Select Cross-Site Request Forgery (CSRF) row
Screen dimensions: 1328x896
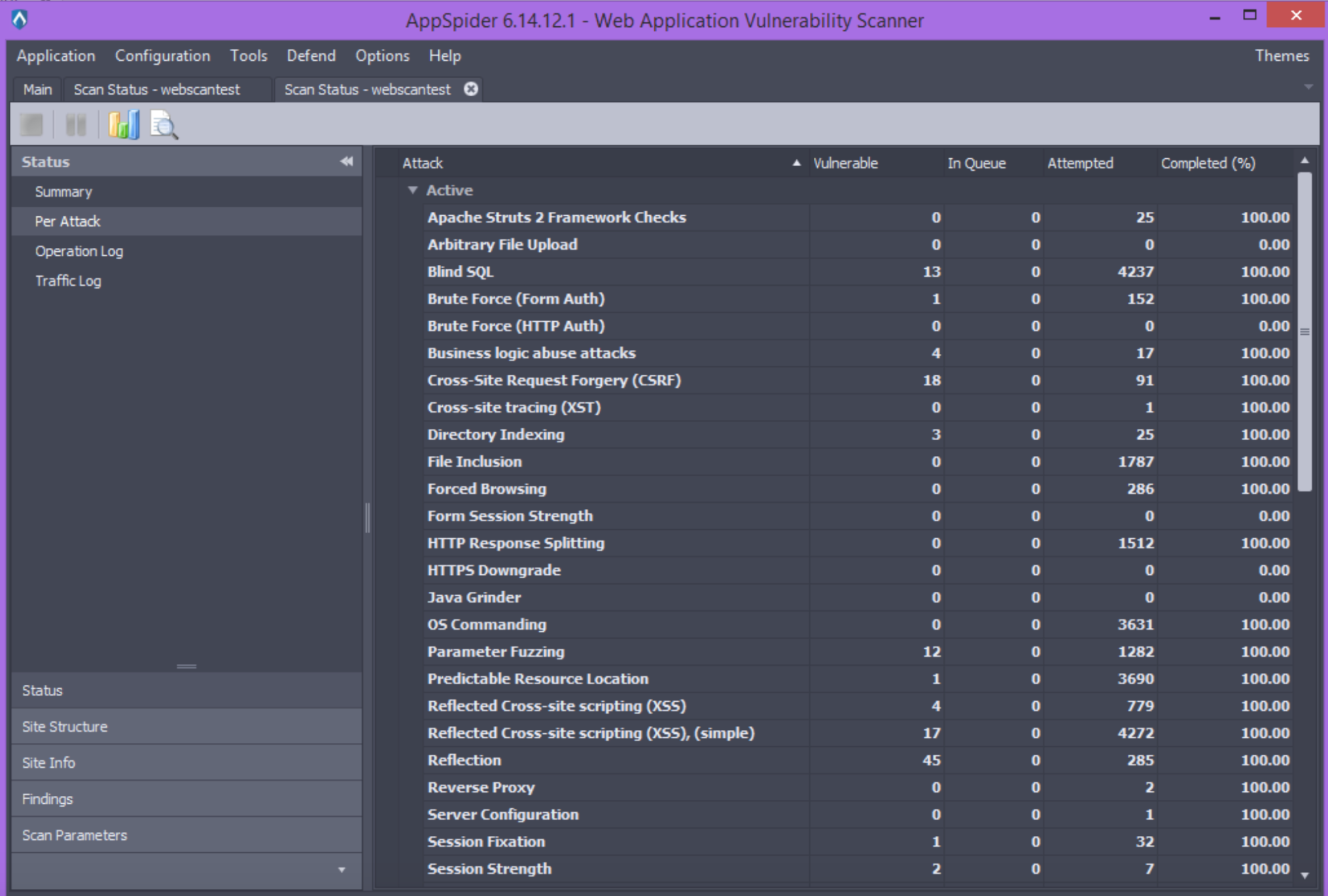[858, 380]
